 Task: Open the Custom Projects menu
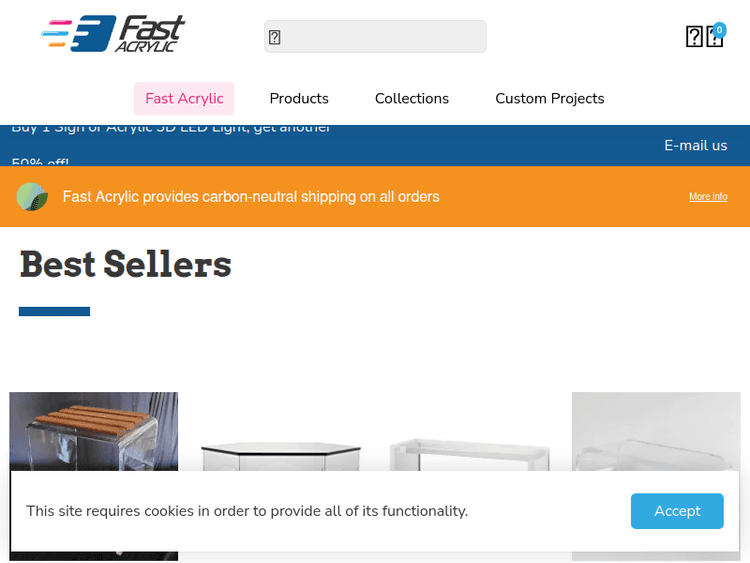click(x=550, y=99)
